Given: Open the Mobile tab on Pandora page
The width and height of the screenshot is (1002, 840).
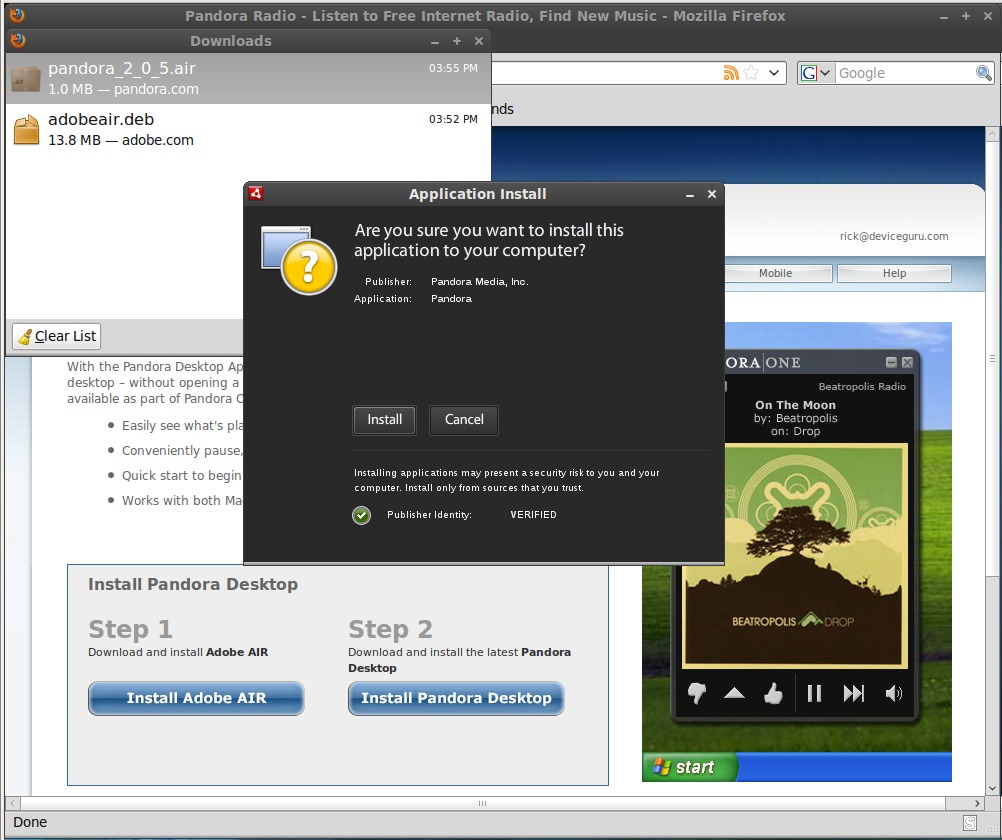Looking at the screenshot, I should (x=775, y=273).
